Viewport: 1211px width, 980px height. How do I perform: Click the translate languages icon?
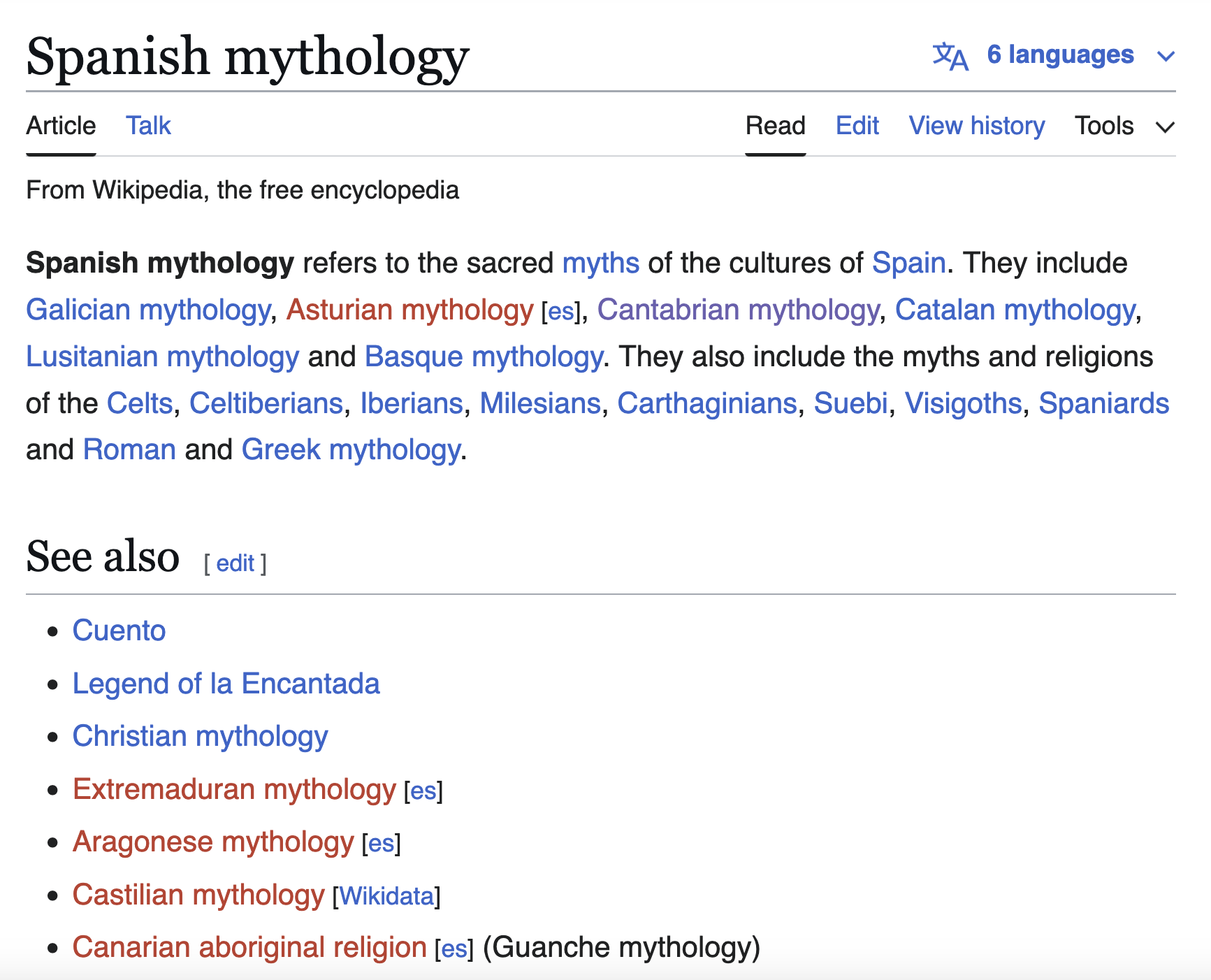950,56
